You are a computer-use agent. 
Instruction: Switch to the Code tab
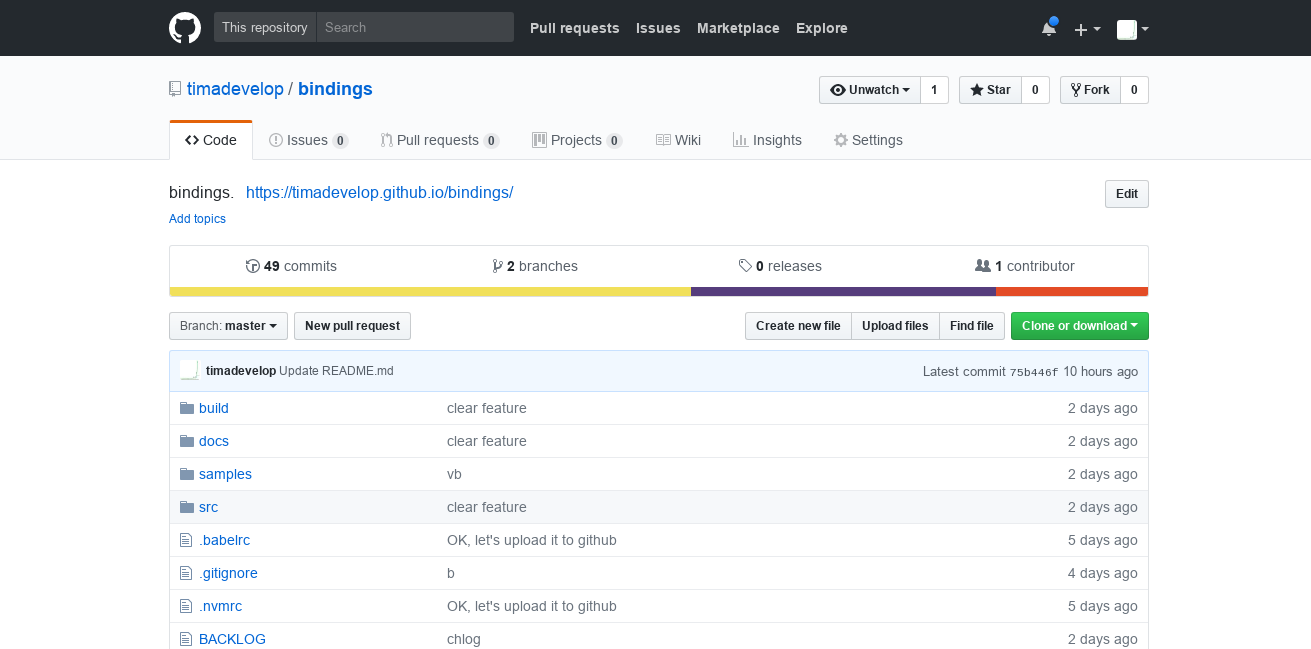click(x=211, y=140)
